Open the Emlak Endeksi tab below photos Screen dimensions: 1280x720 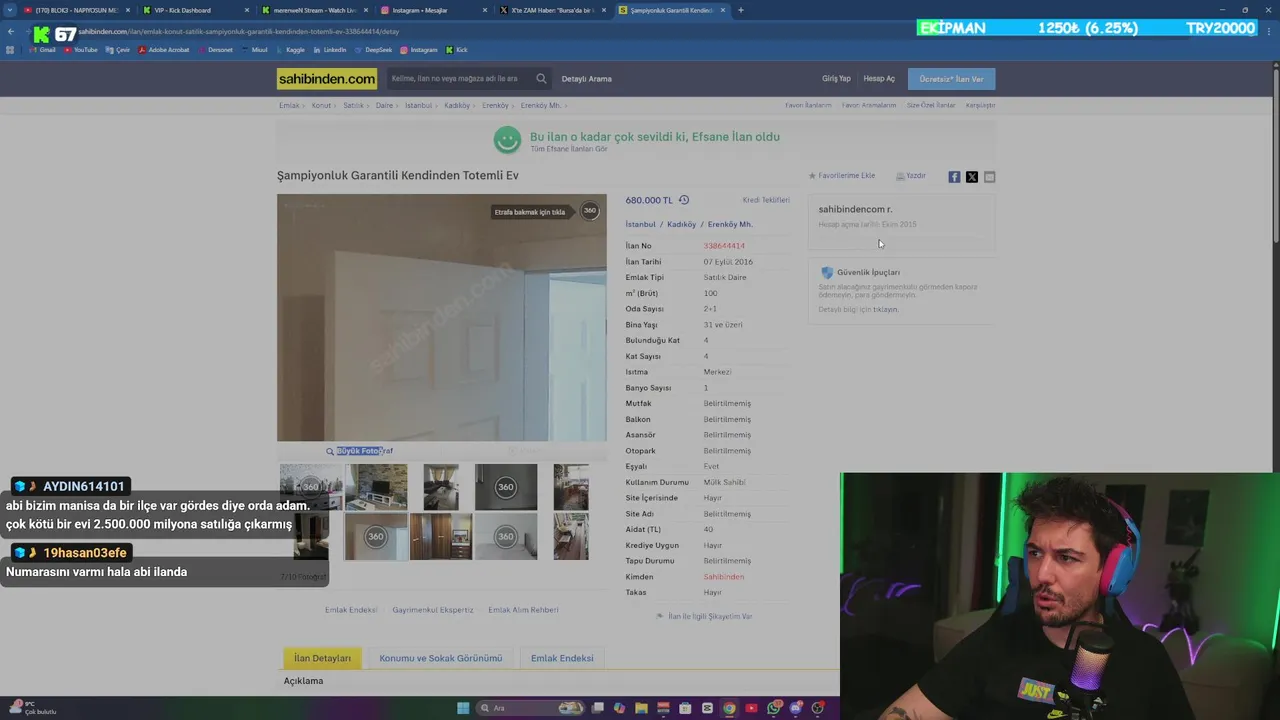click(562, 658)
